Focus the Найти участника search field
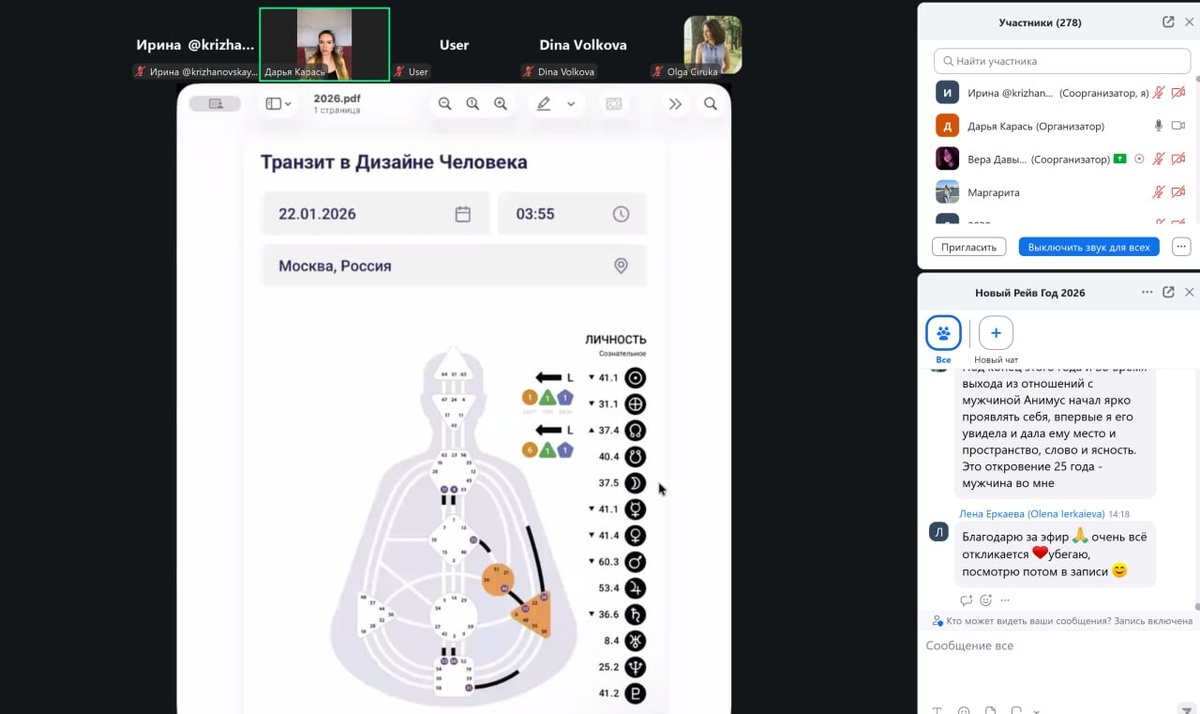This screenshot has width=1200, height=714. [x=1062, y=61]
